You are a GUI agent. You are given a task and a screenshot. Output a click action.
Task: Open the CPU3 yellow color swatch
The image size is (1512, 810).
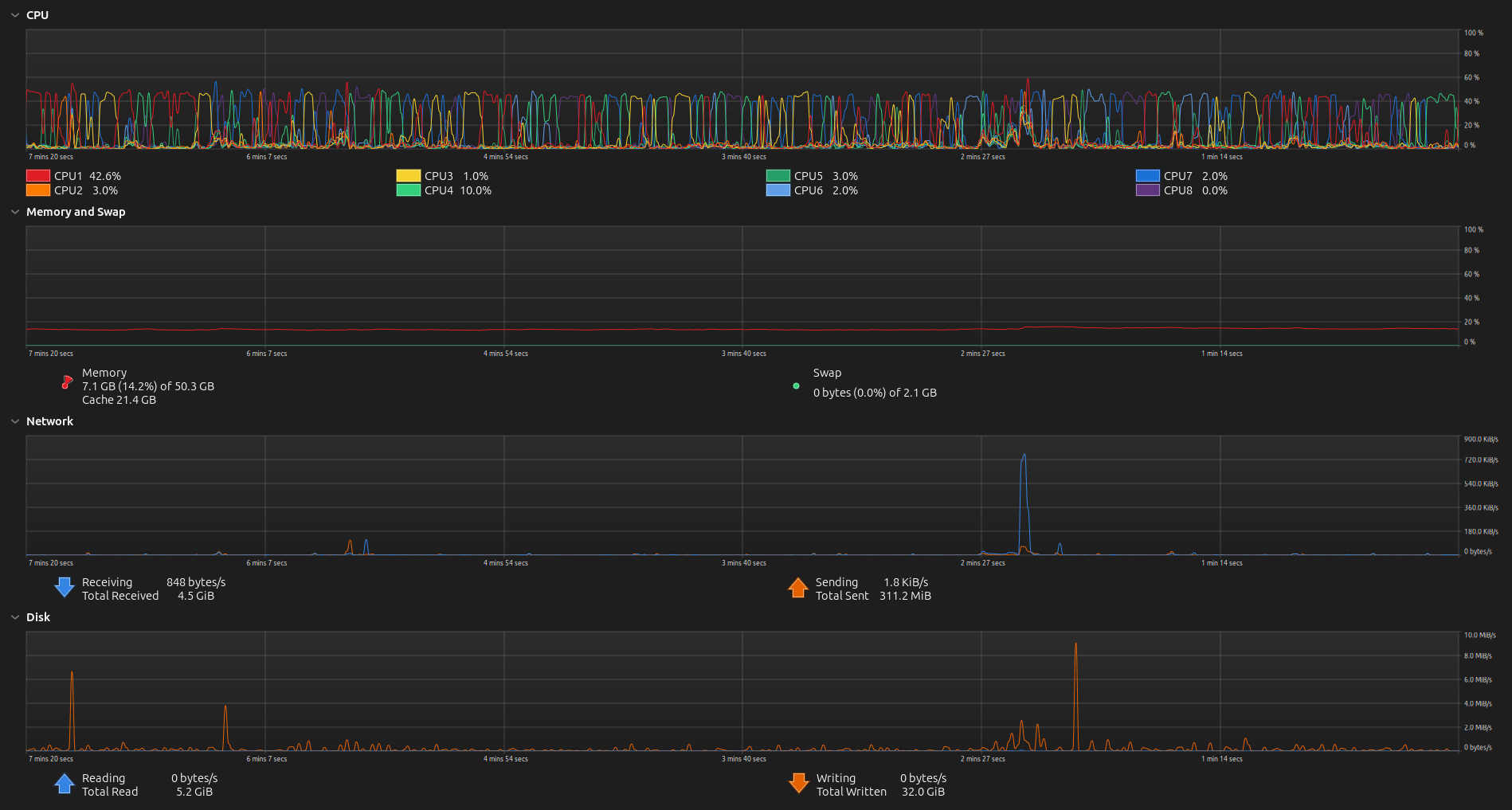tap(409, 176)
